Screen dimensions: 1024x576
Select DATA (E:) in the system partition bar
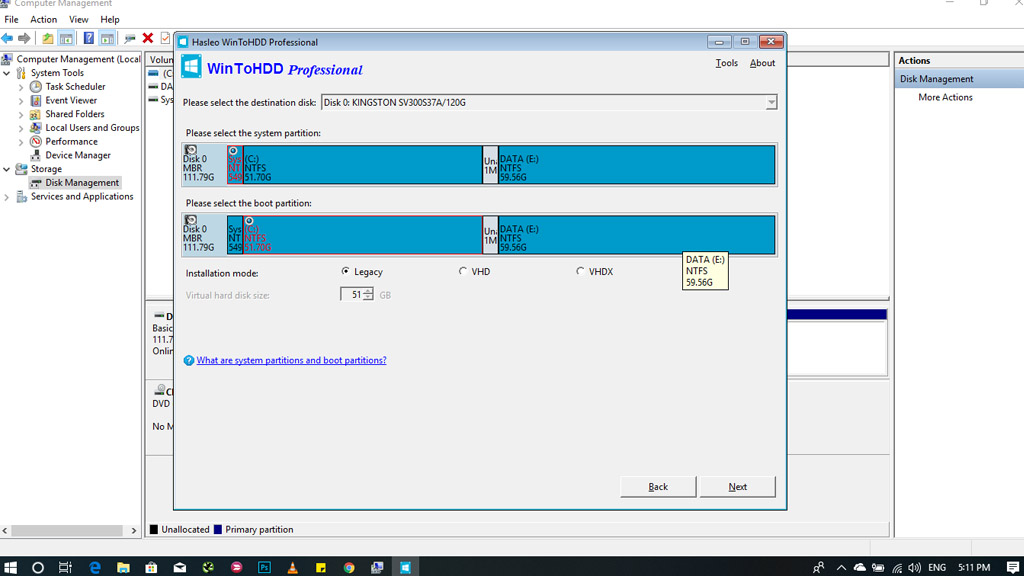636,165
